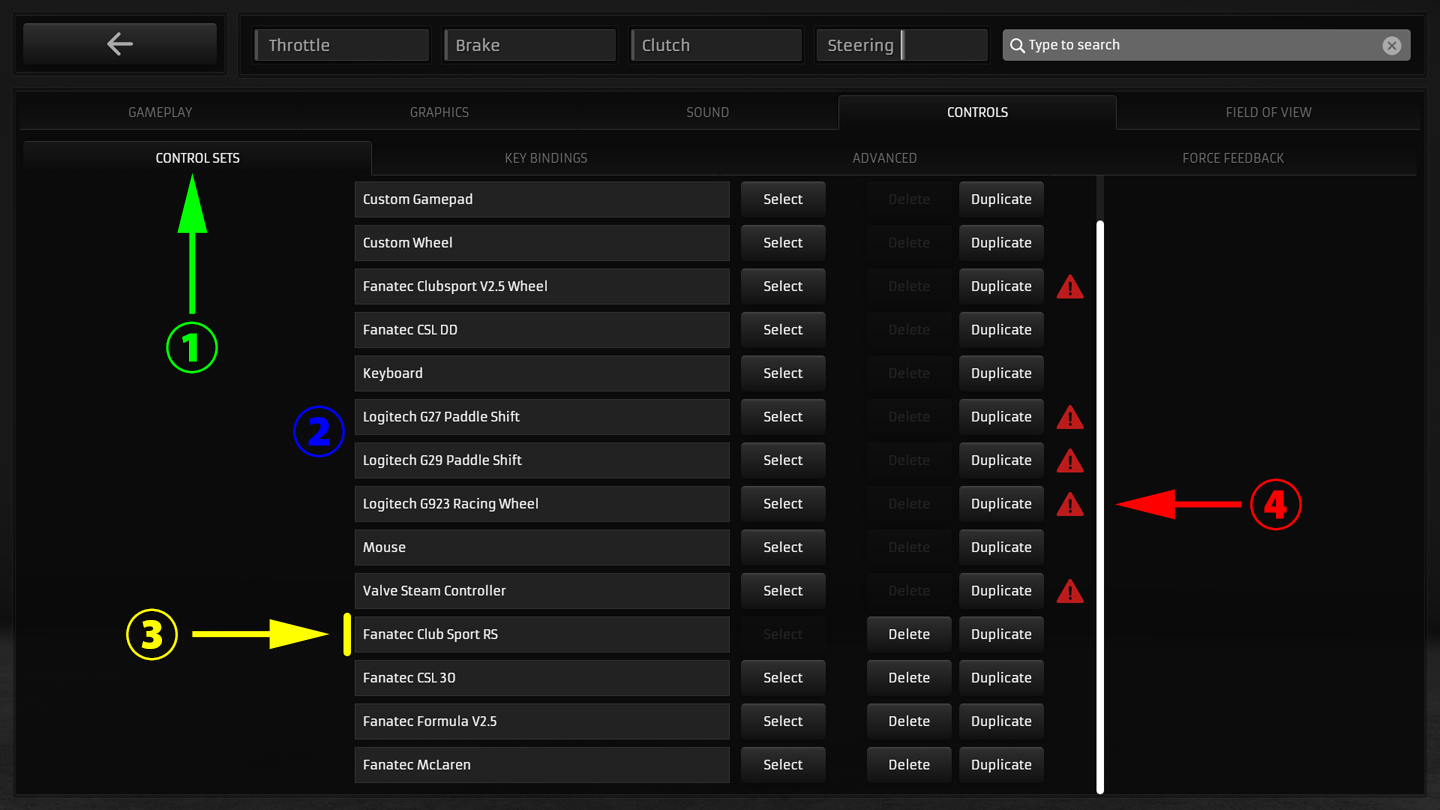Focus the Type to search field
This screenshot has height=810, width=1440.
1206,45
